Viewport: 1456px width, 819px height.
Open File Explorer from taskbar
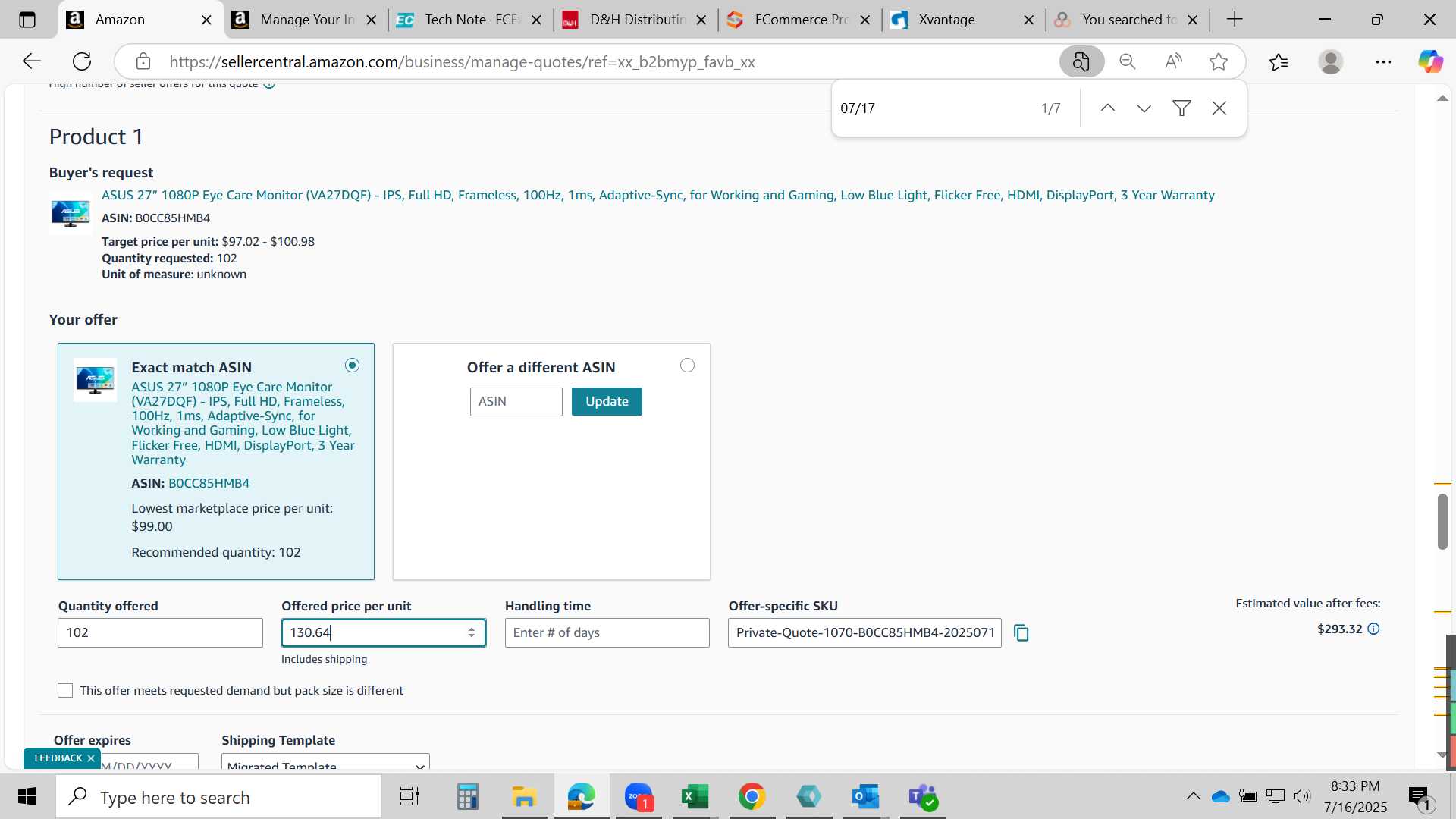coord(524,796)
